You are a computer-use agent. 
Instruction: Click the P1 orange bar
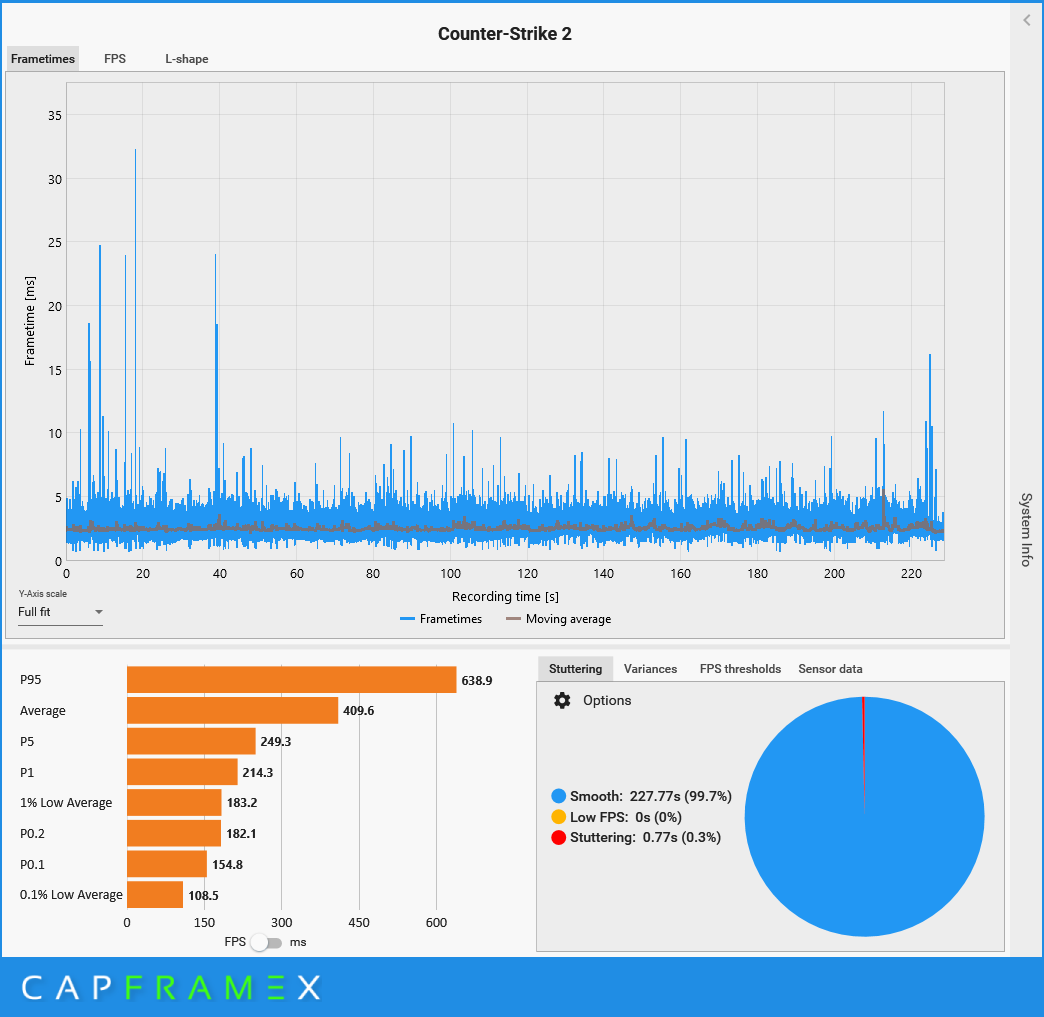[x=182, y=772]
